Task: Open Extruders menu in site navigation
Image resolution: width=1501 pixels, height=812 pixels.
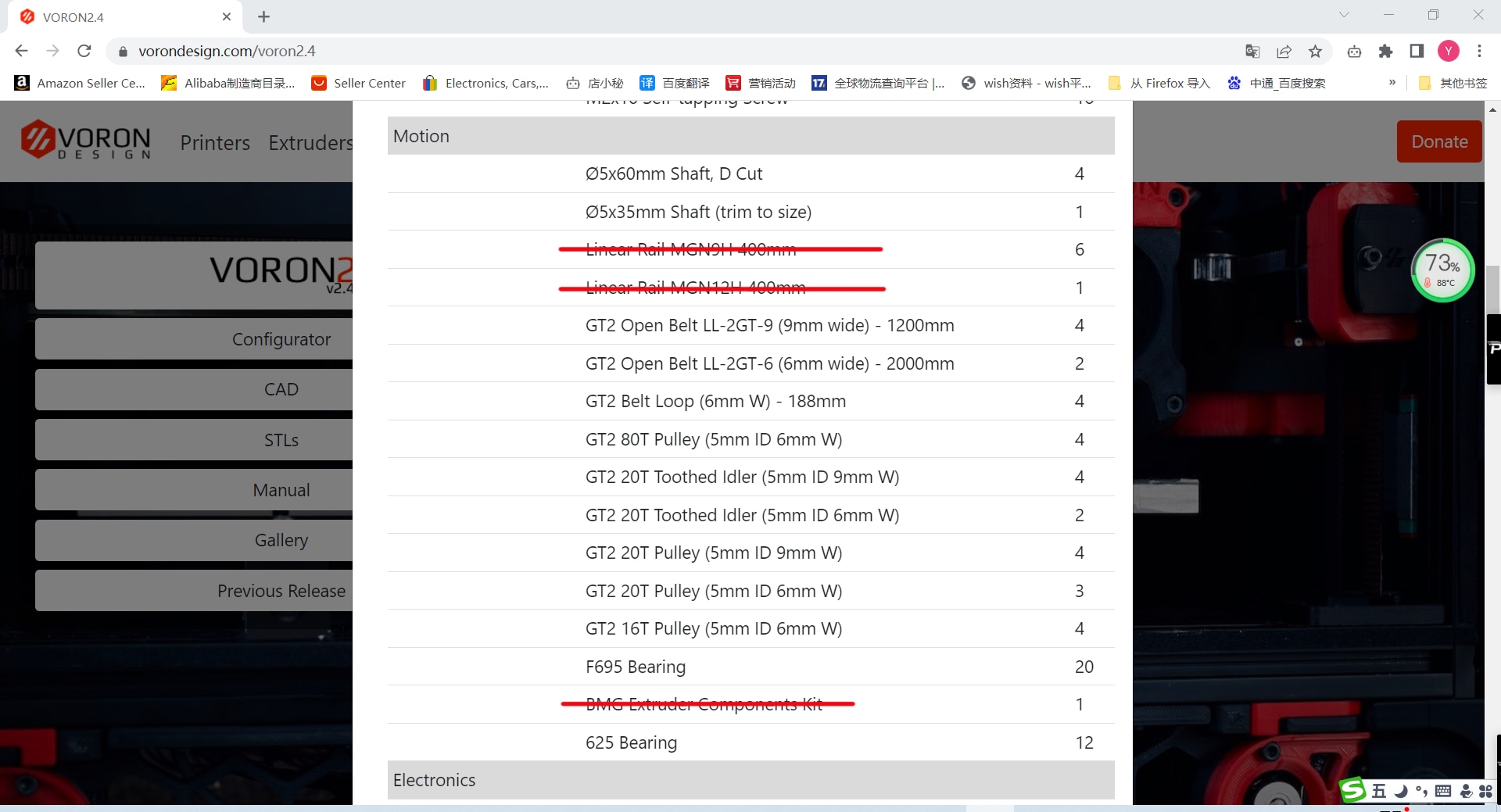Action: [x=310, y=142]
